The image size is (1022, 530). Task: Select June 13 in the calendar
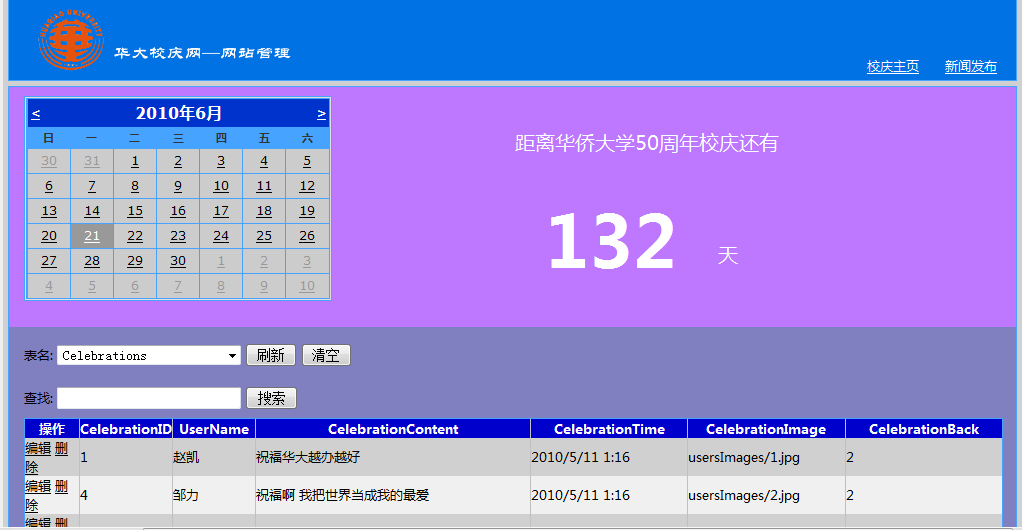click(49, 211)
